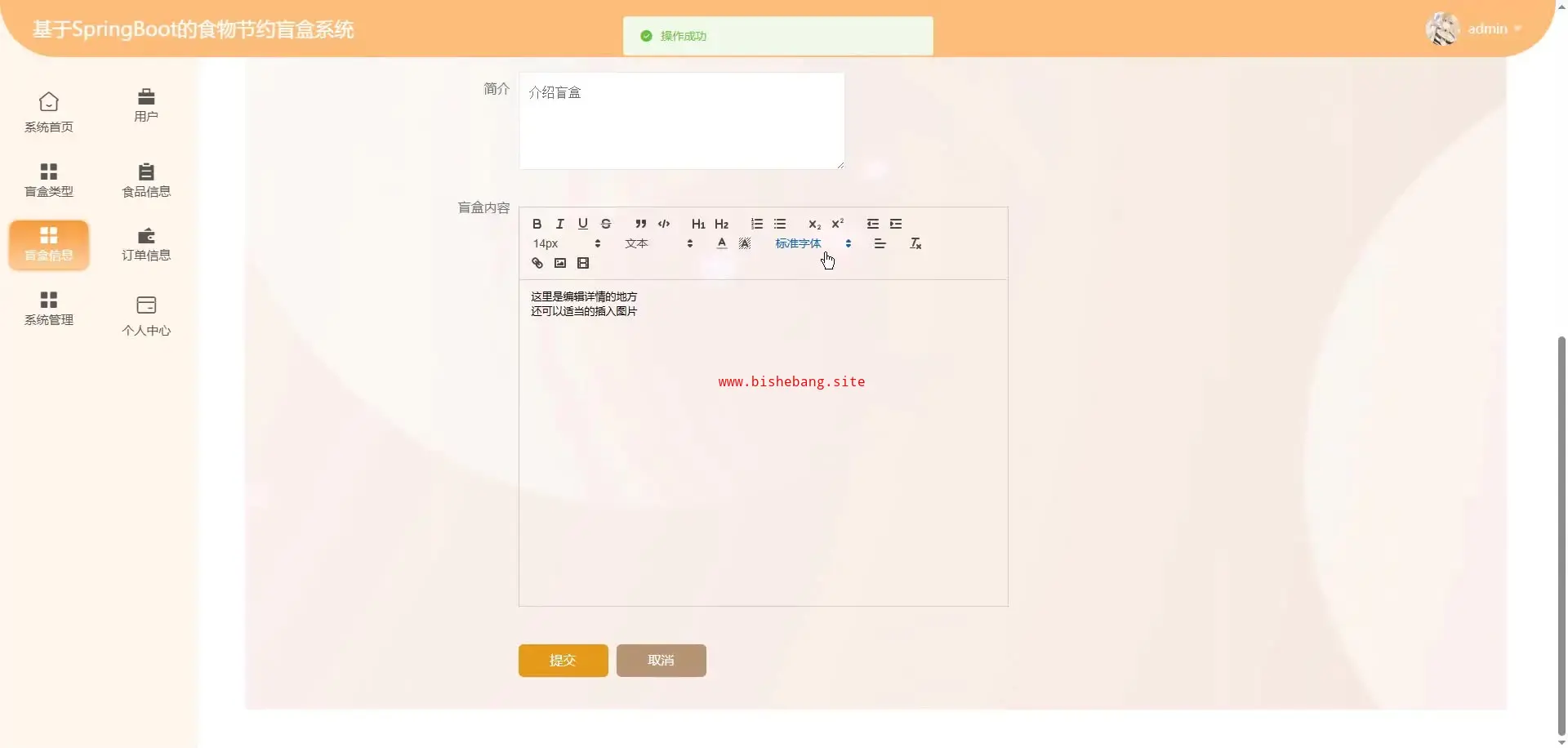
Task: Insert a hyperlink in the editor
Action: click(x=537, y=263)
